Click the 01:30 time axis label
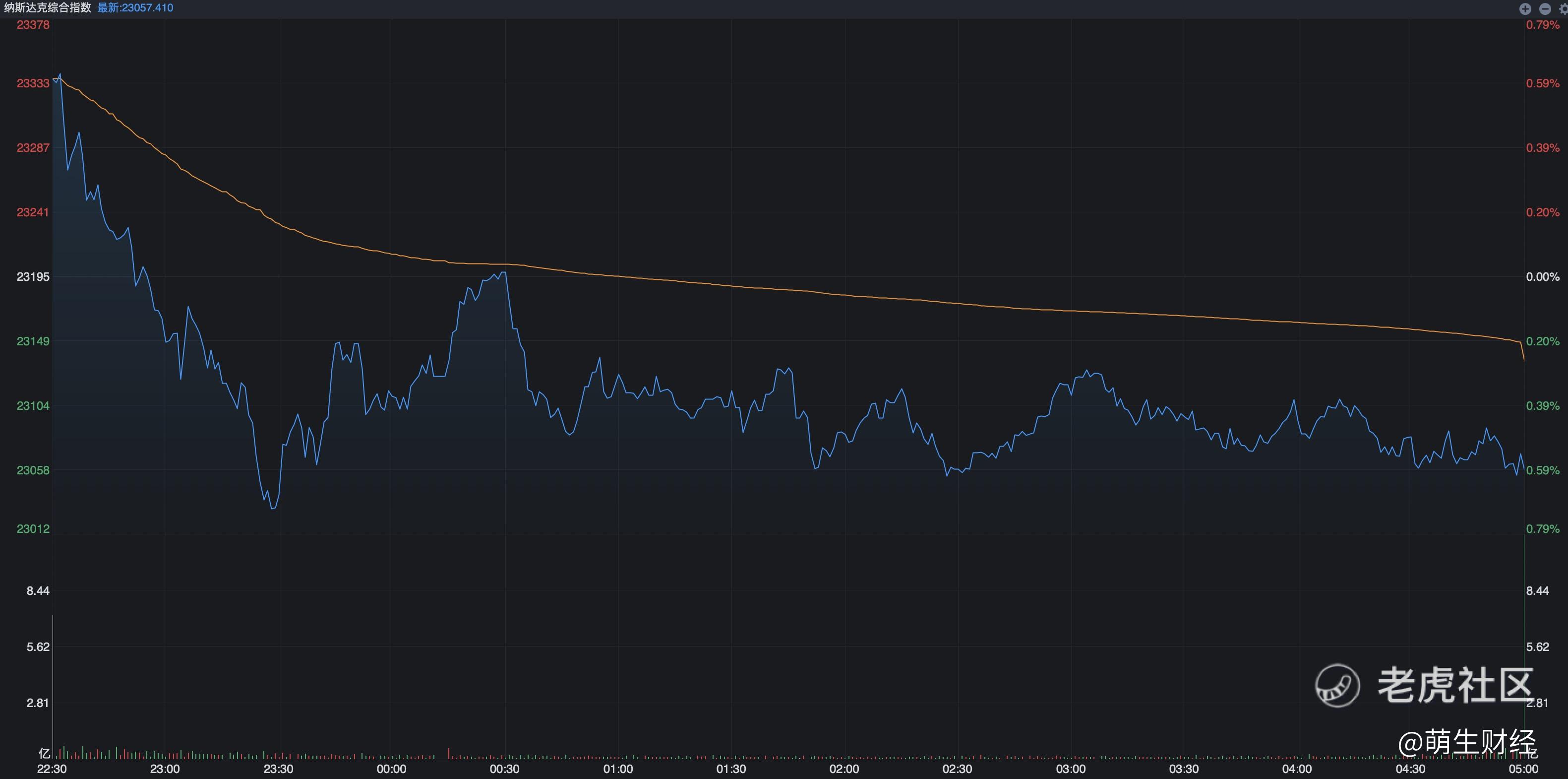The image size is (1568, 779). click(x=731, y=769)
